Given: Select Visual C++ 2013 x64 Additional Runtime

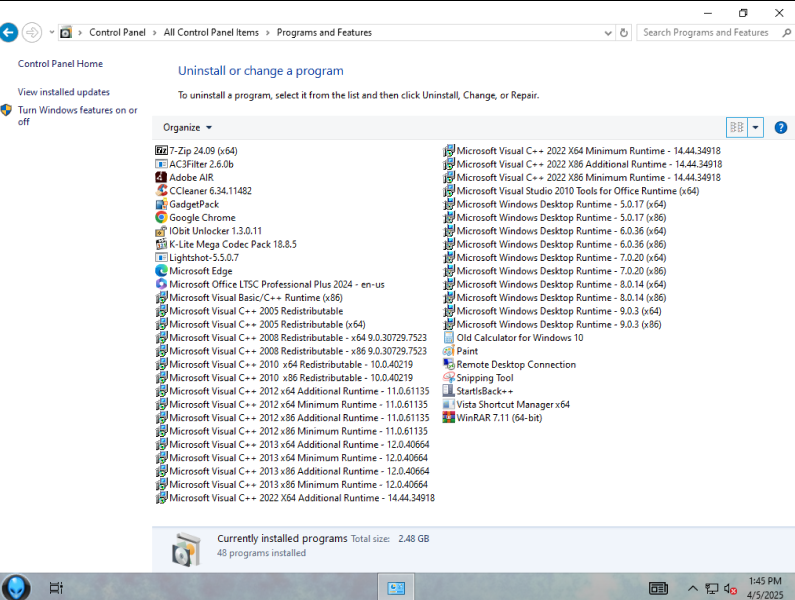Looking at the screenshot, I should pos(293,444).
